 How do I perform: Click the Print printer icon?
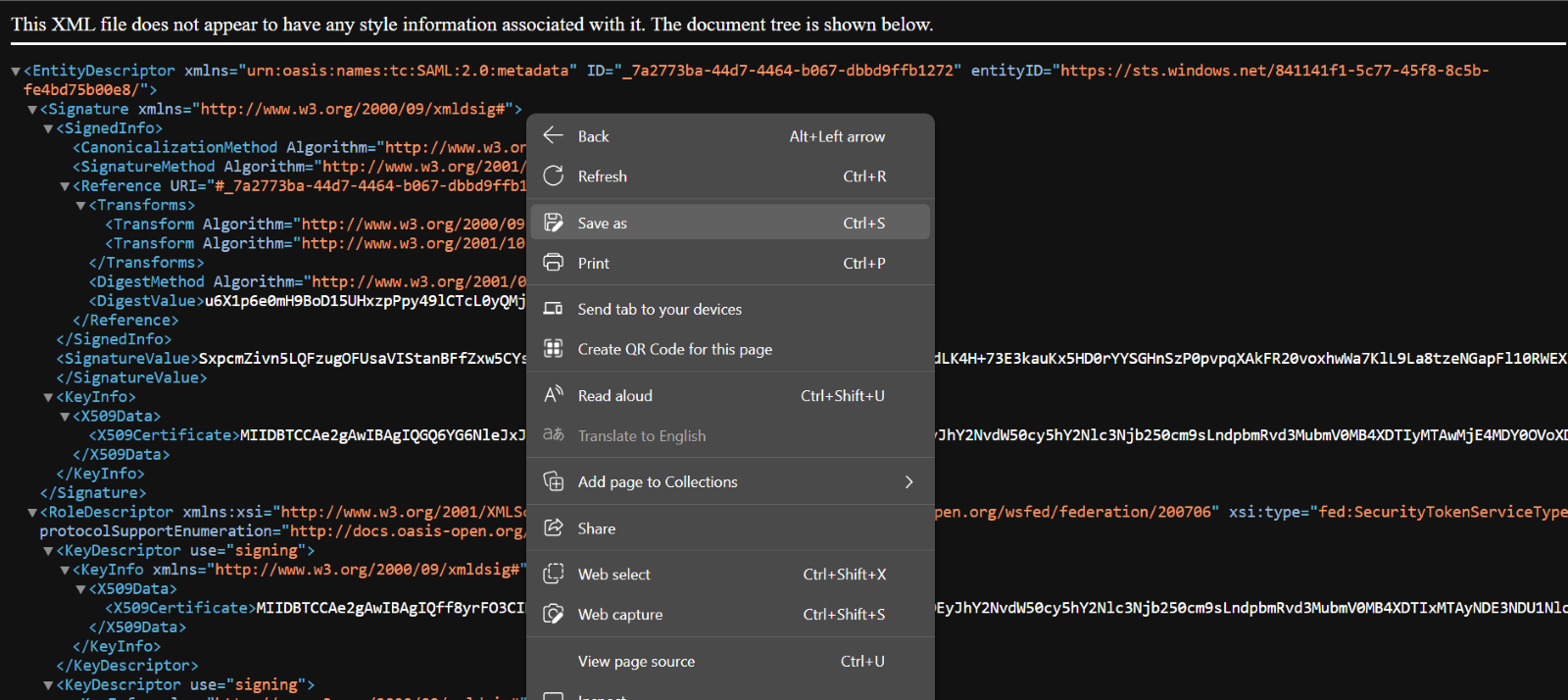coord(553,262)
